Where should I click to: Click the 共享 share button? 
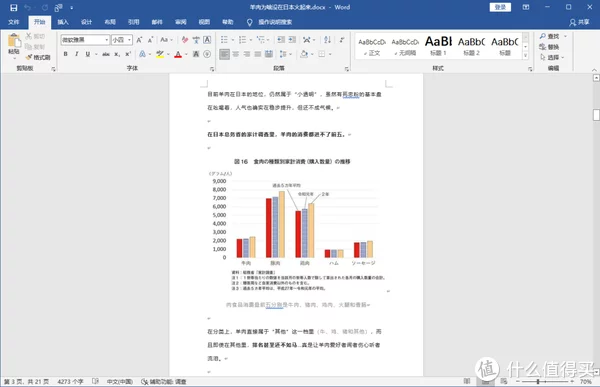click(x=579, y=22)
